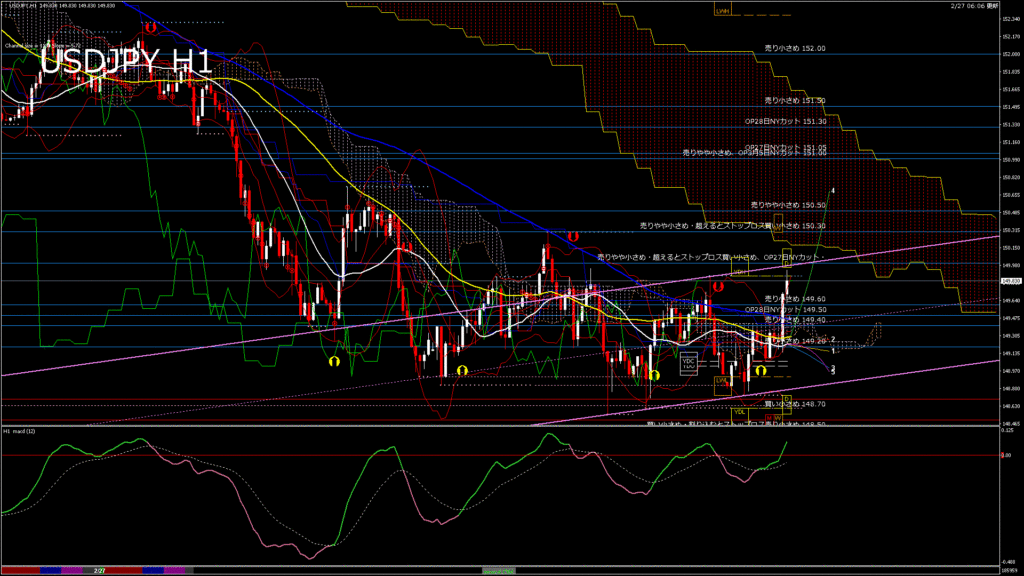Select the 買い小さめ 148.70 level label
The image size is (1024, 576).
point(794,404)
